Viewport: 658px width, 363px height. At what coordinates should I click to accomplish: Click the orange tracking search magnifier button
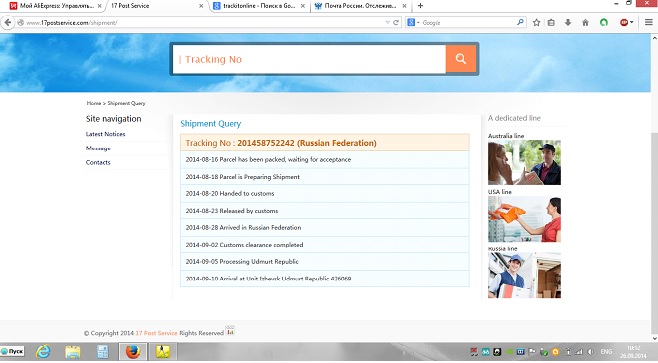[x=461, y=59]
